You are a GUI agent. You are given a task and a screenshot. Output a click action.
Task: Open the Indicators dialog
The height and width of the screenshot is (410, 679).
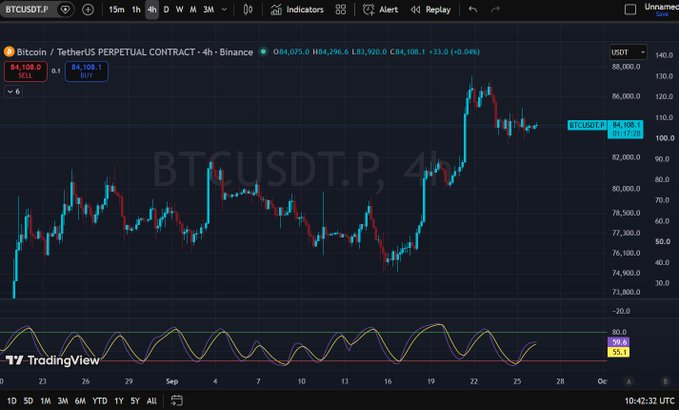[297, 10]
